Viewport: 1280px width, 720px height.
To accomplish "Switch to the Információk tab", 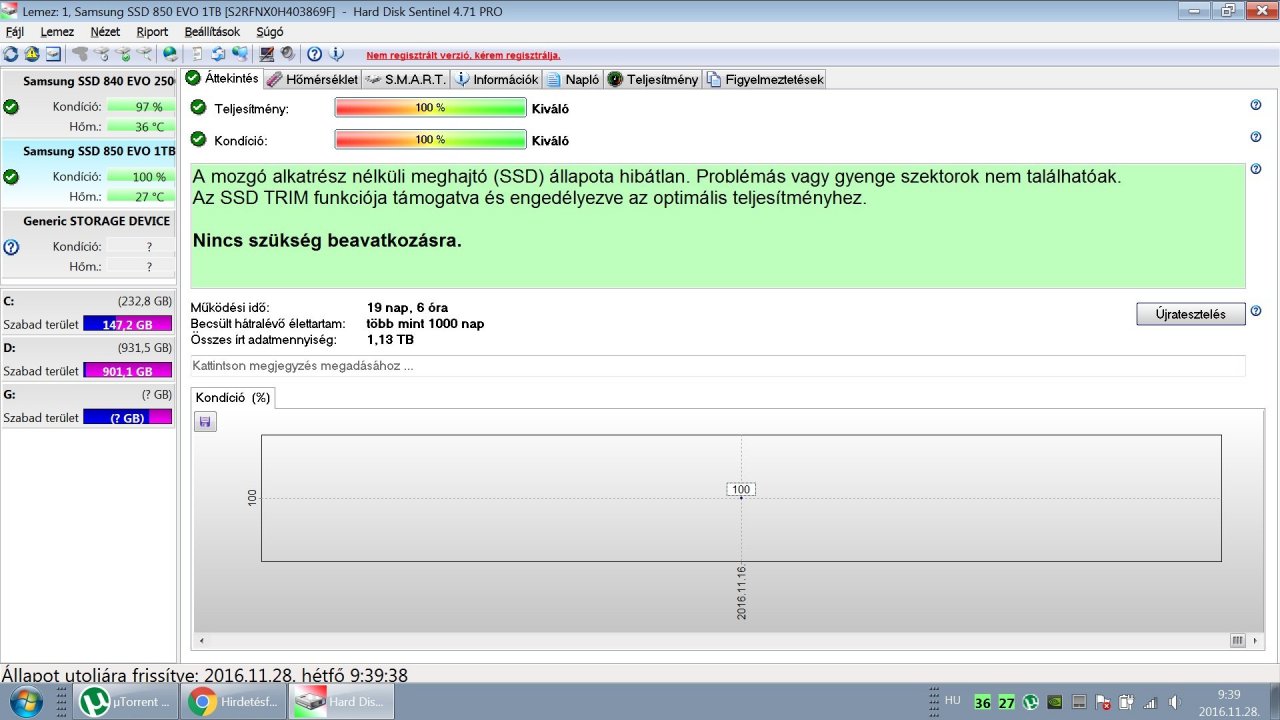I will 497,79.
